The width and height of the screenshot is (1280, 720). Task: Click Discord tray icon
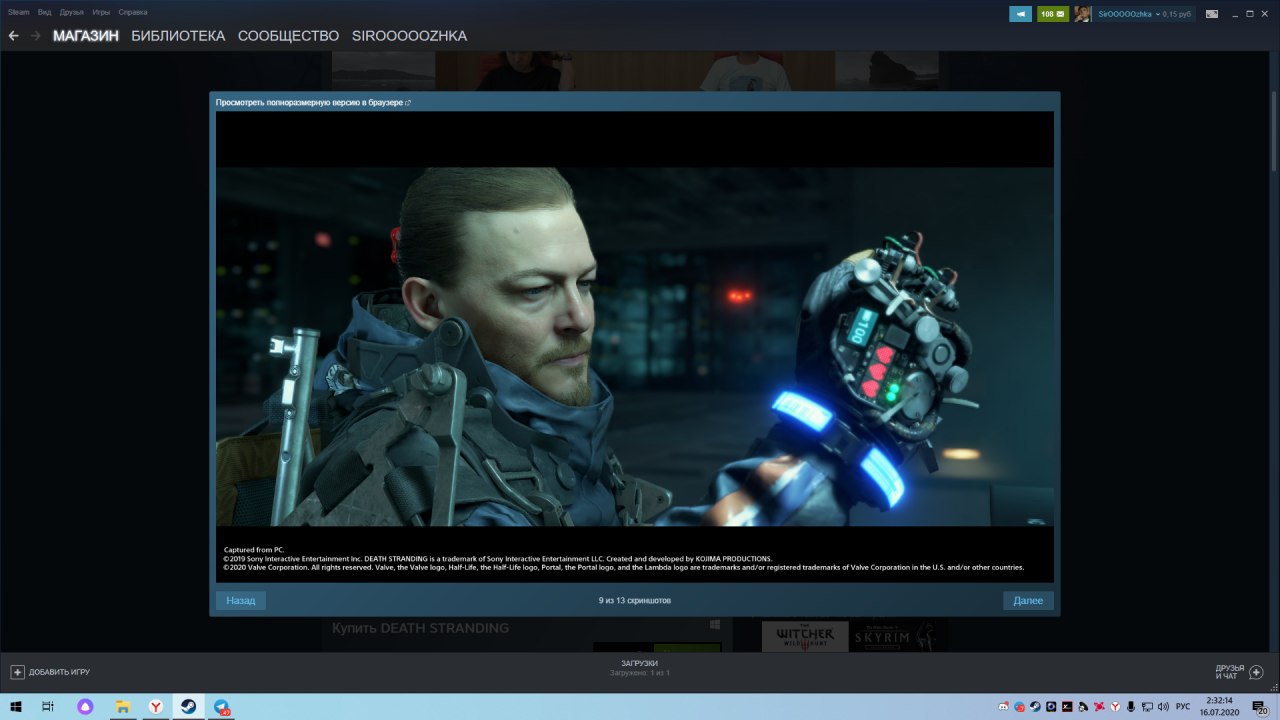(x=1003, y=706)
